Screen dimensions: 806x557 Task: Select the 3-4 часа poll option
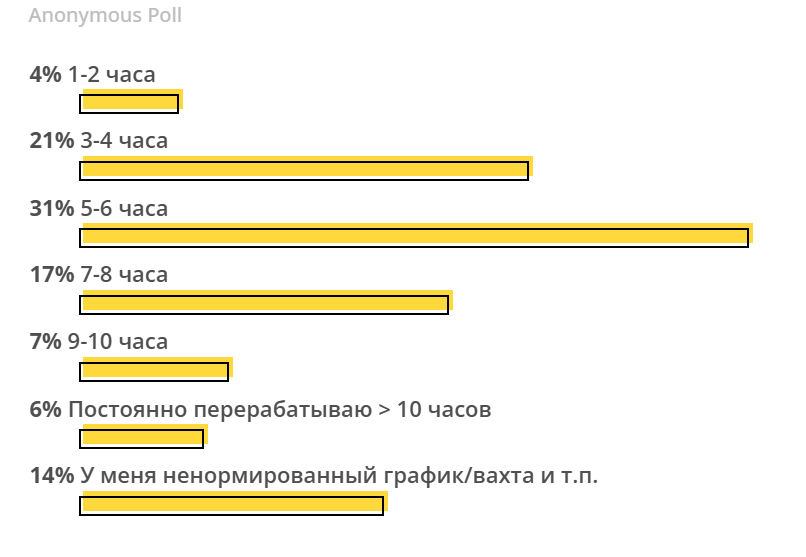point(124,141)
